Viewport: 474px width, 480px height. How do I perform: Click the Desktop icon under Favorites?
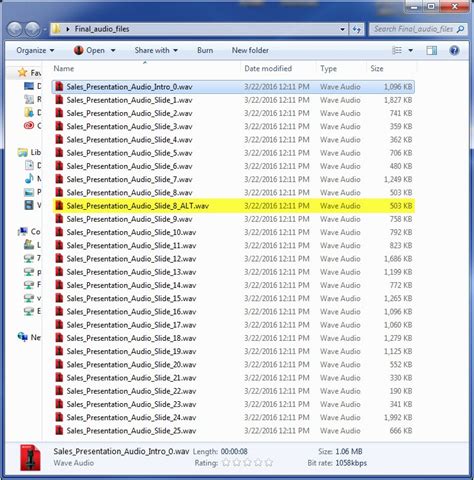[x=29, y=86]
